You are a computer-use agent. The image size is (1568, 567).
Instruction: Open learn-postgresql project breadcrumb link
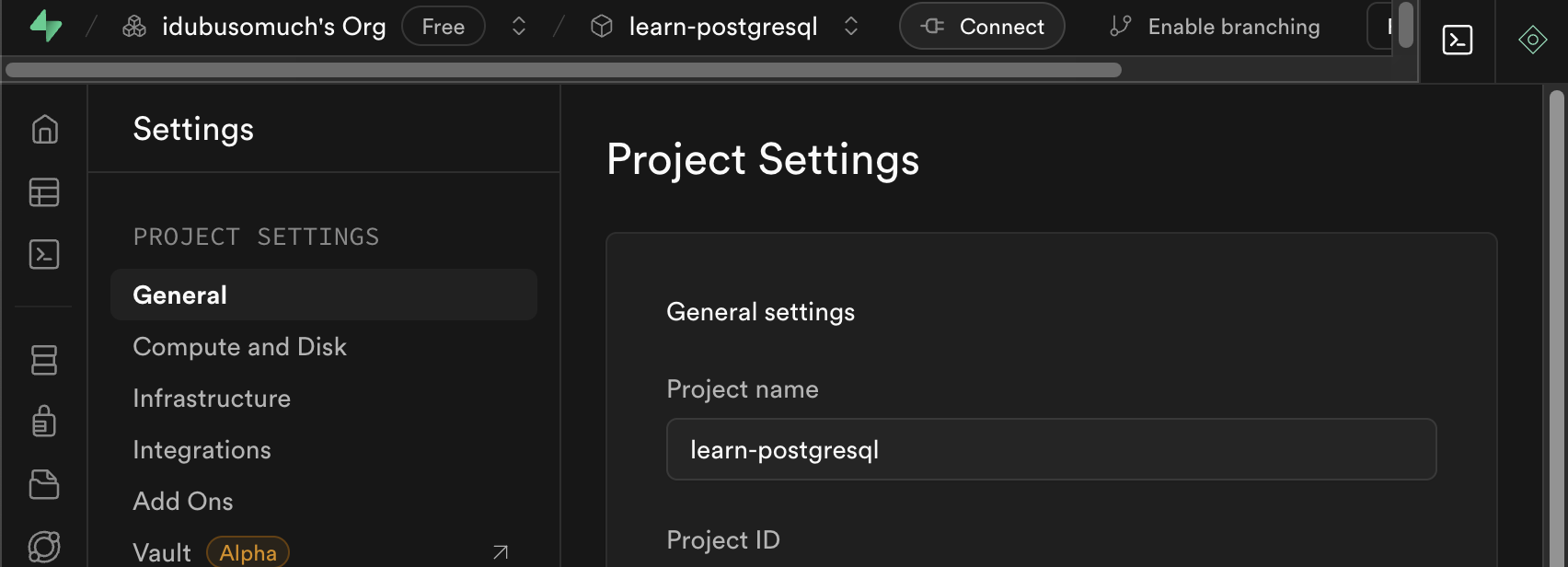[723, 27]
